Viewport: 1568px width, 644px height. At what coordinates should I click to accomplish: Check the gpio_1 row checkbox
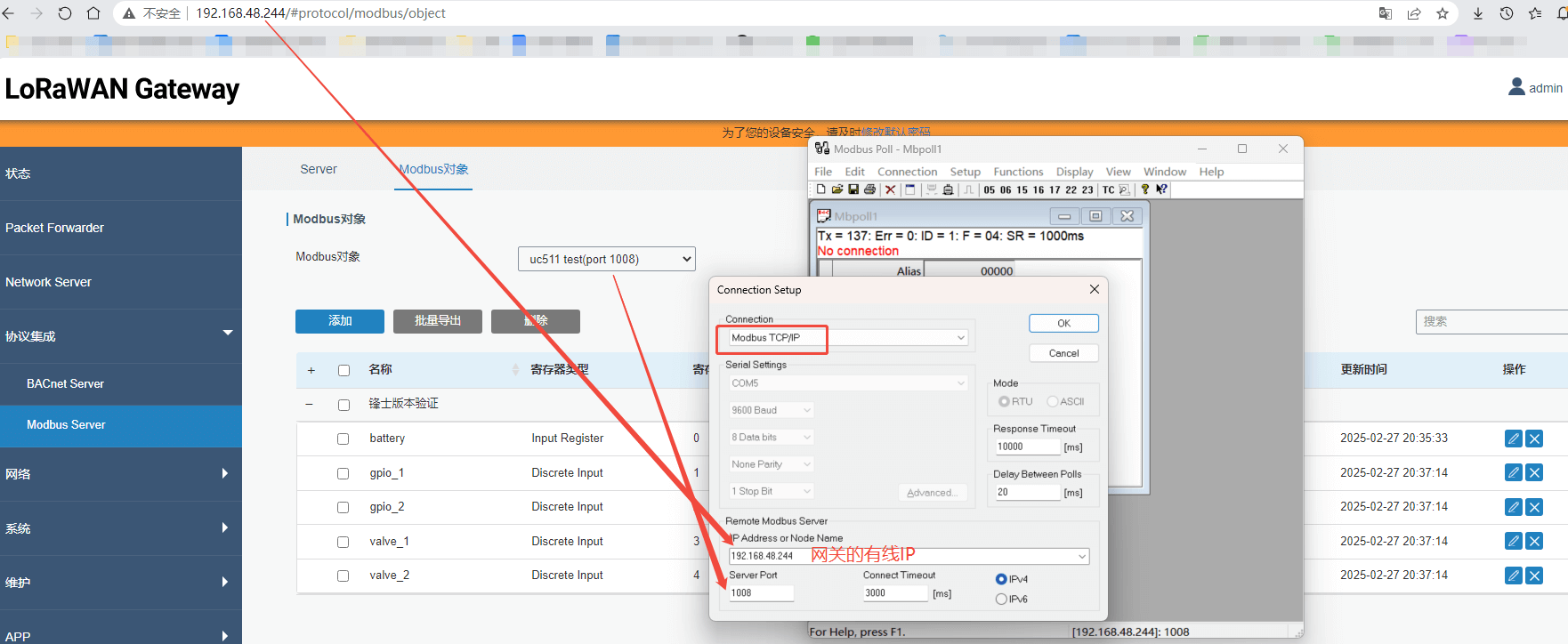343,473
